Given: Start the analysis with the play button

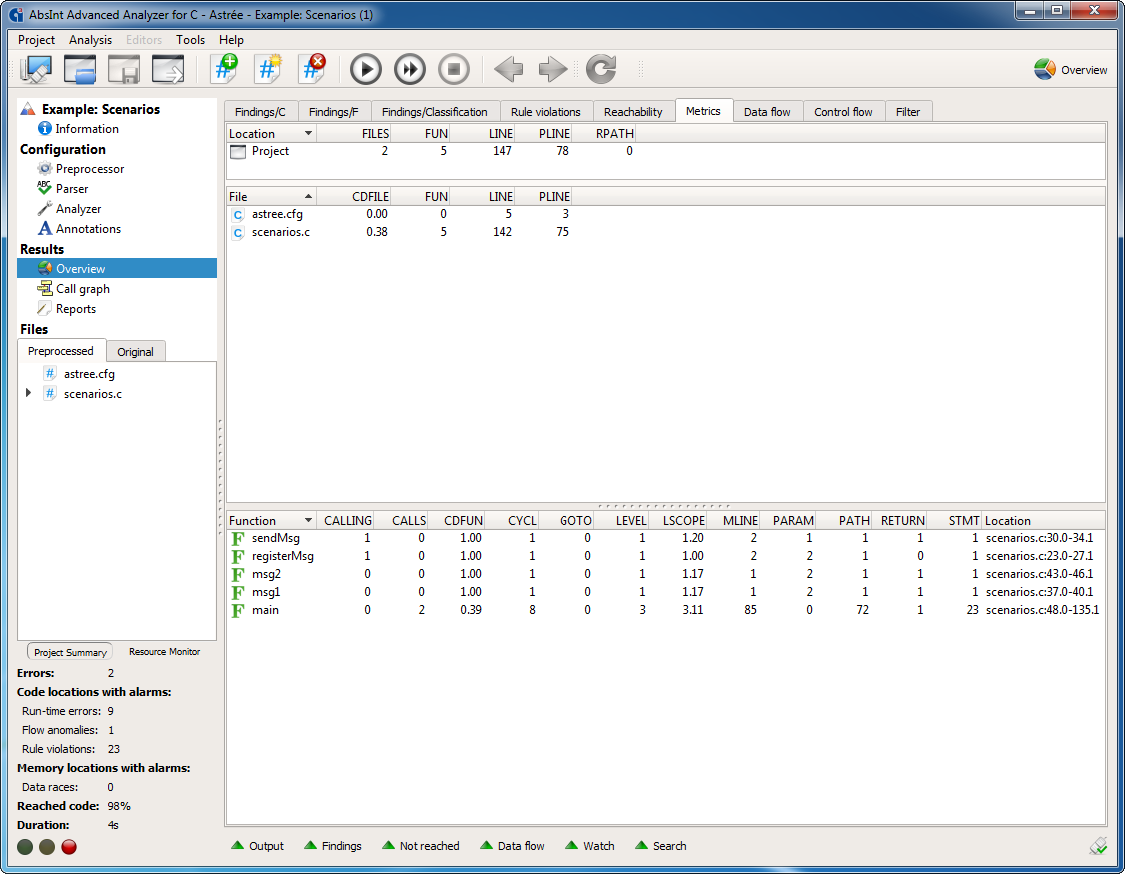Looking at the screenshot, I should [x=366, y=70].
